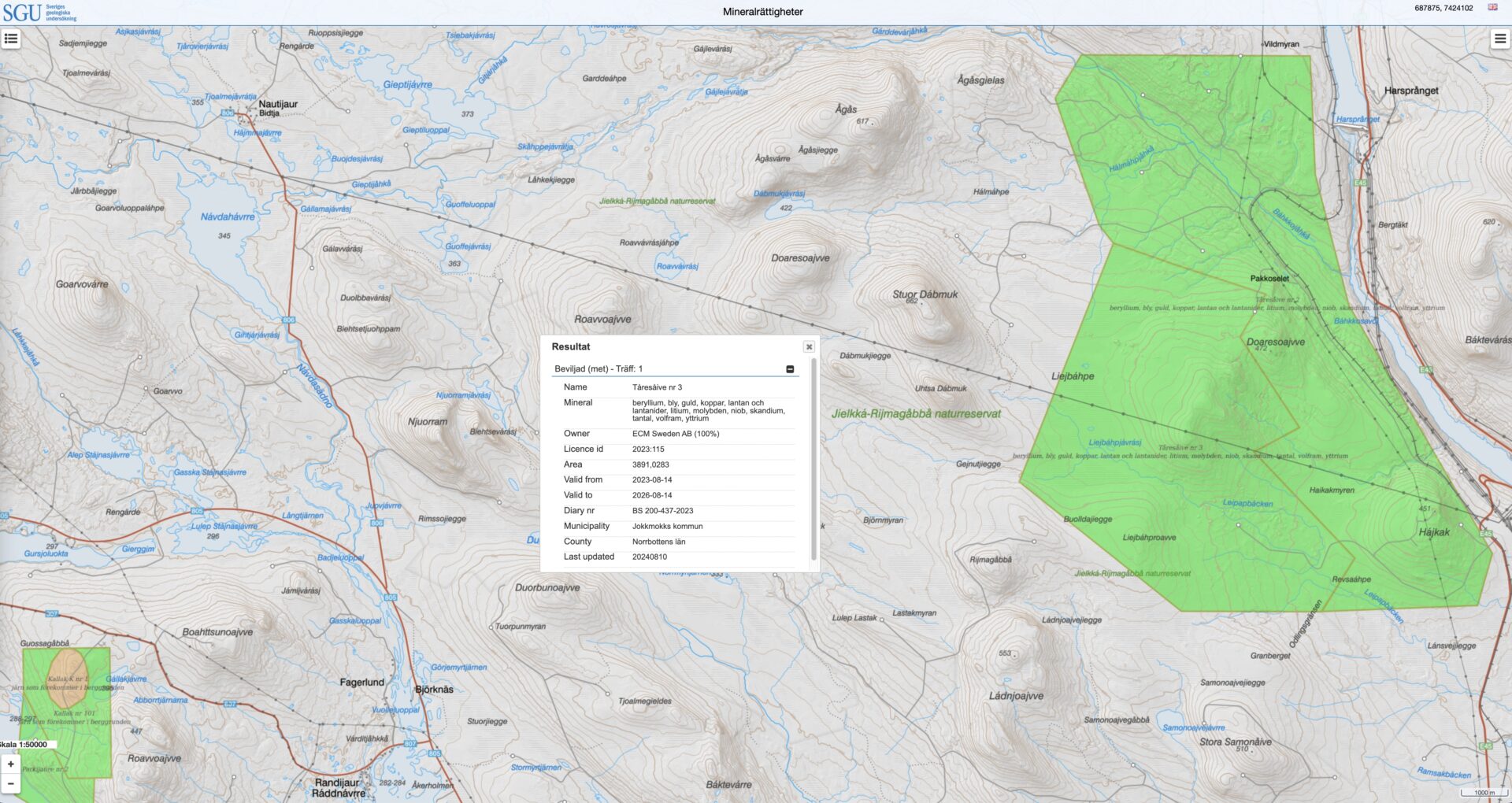This screenshot has width=1512, height=803.
Task: Click the 'Nautijaur' place label on map
Action: [278, 104]
